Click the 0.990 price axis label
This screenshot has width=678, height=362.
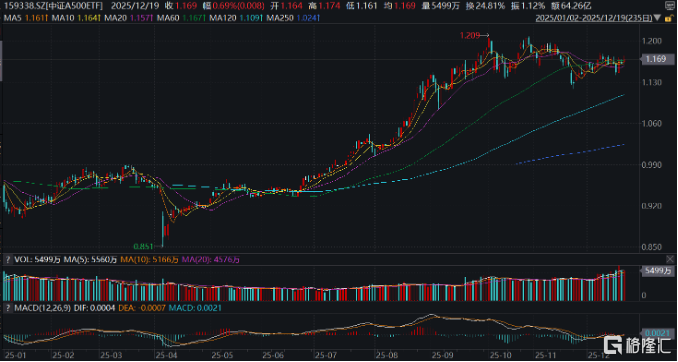(653, 165)
